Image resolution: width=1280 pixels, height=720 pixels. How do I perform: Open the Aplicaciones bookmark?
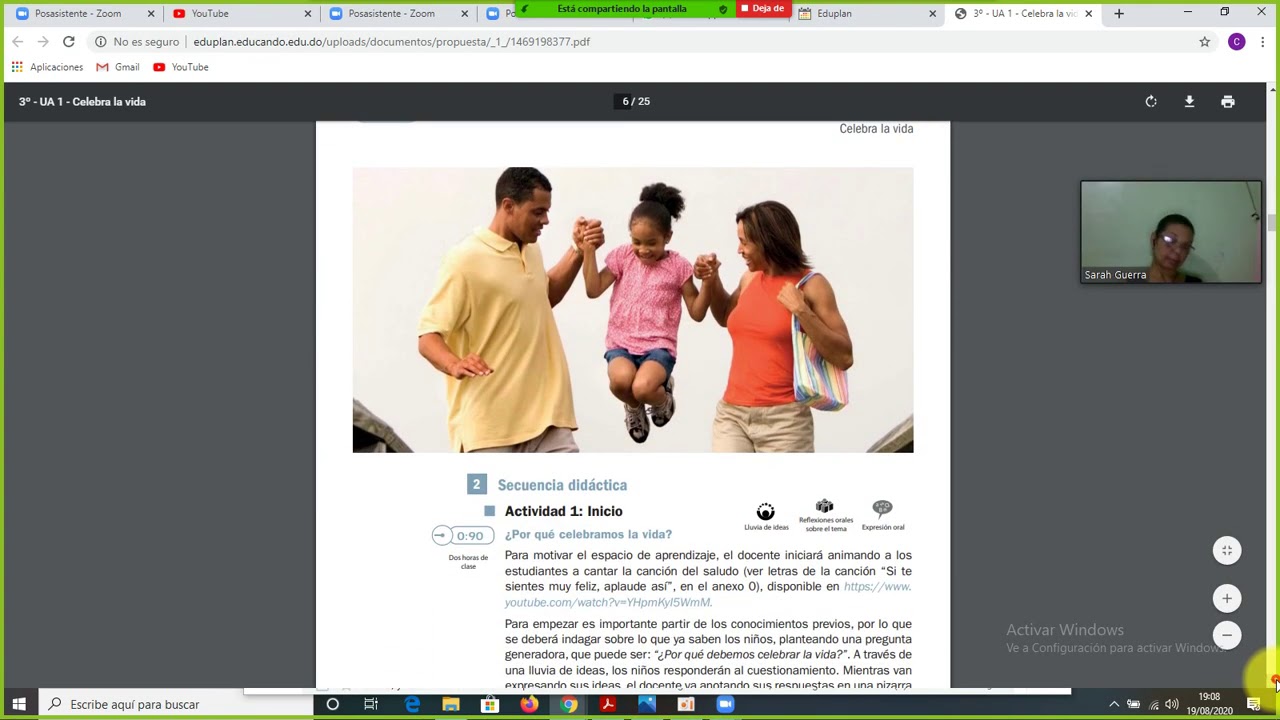tap(47, 67)
